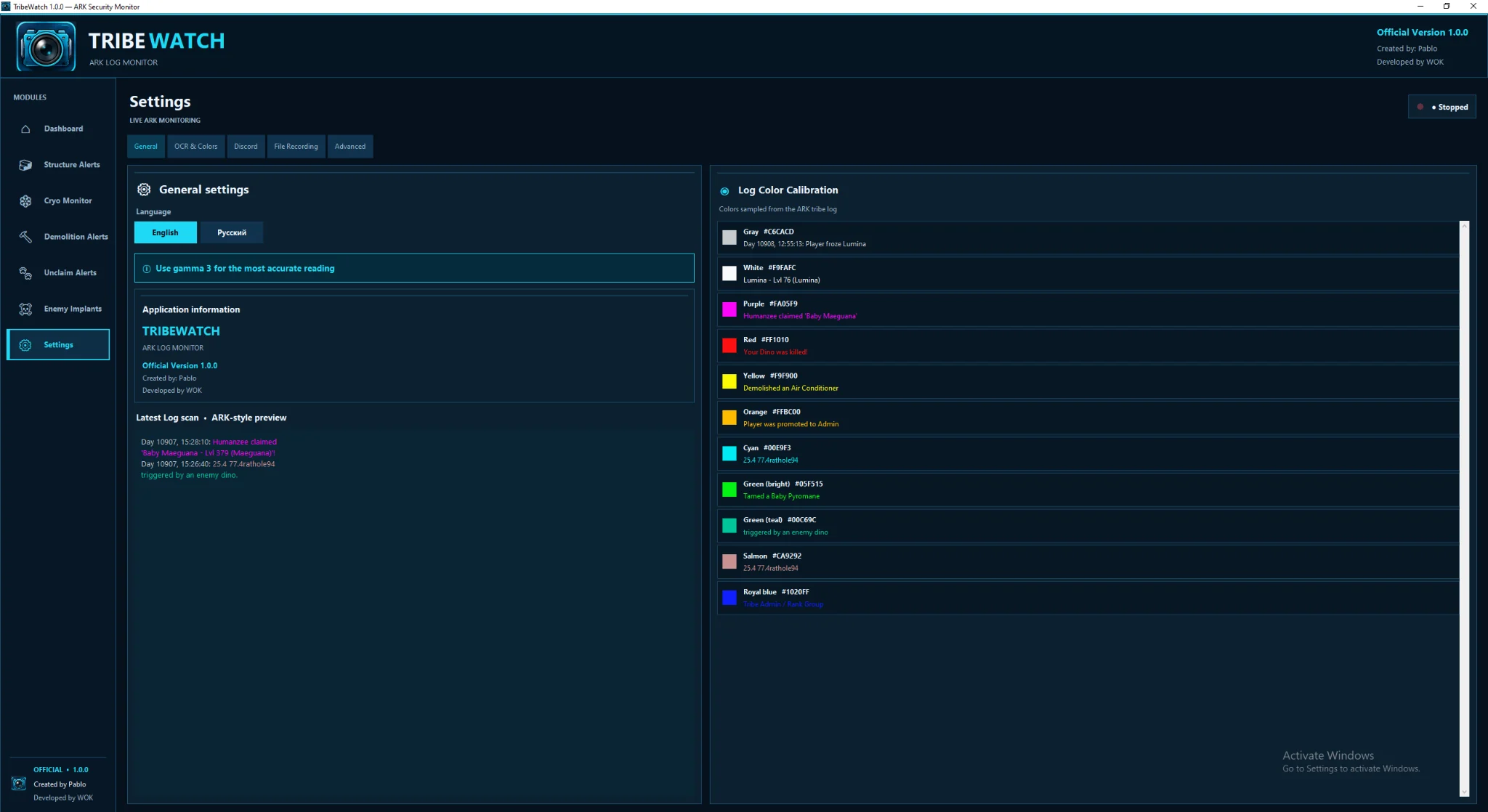
Task: Click the color list vertical scrollbar
Action: point(1464,508)
